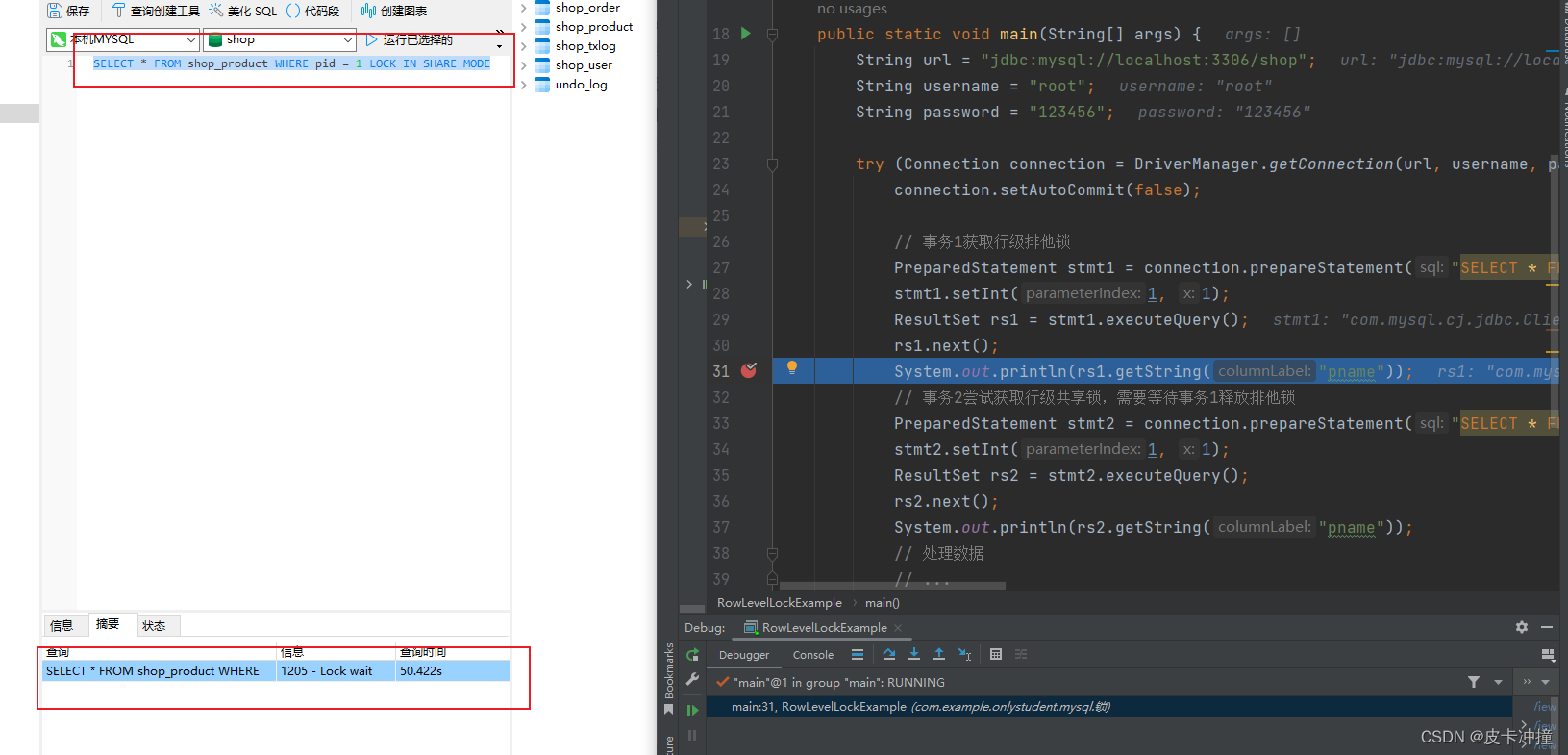Select the undo_log table icon

(x=542, y=85)
